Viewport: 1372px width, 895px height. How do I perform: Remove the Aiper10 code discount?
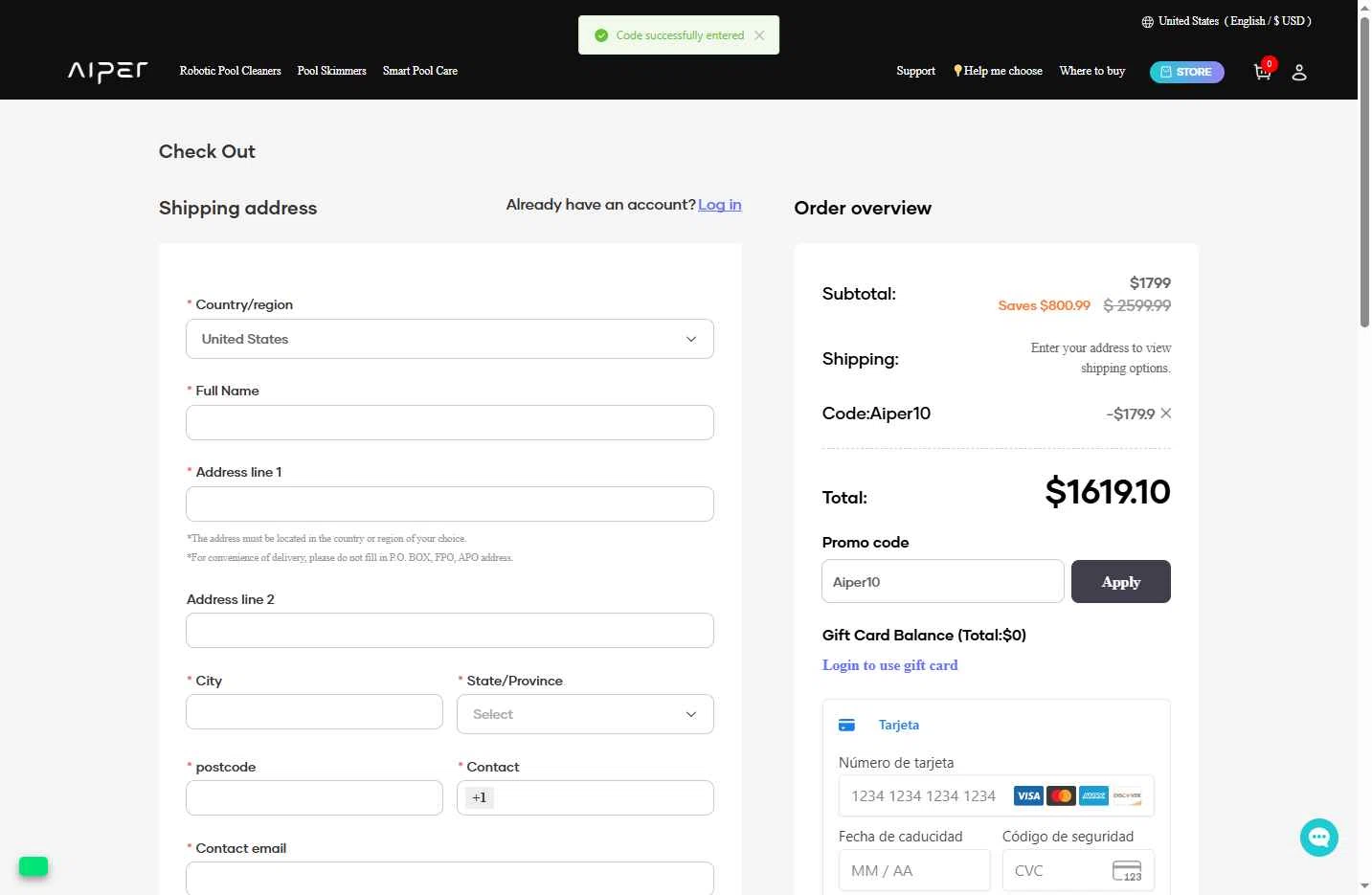coord(1166,414)
